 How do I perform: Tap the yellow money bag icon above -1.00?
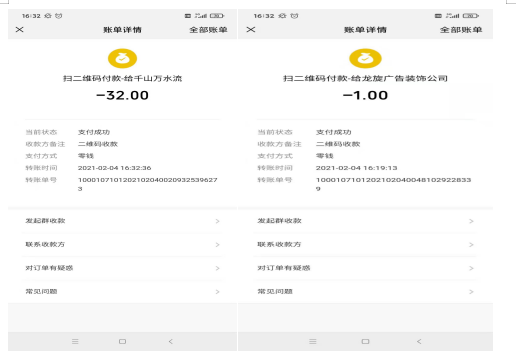365,58
